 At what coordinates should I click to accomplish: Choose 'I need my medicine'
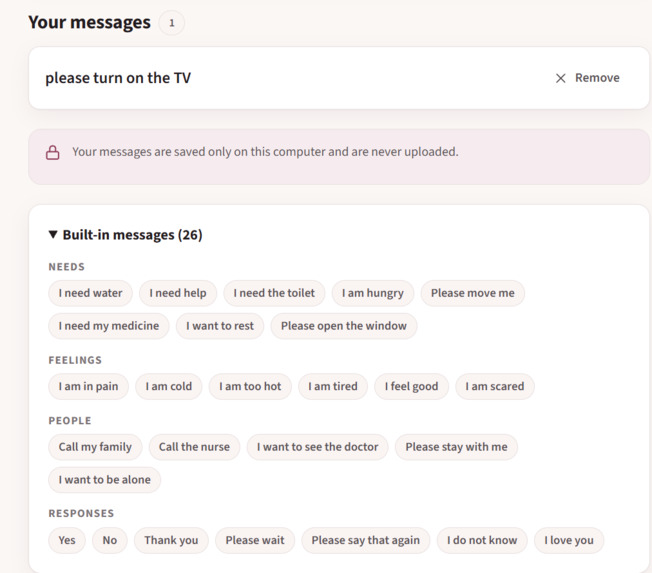109,326
